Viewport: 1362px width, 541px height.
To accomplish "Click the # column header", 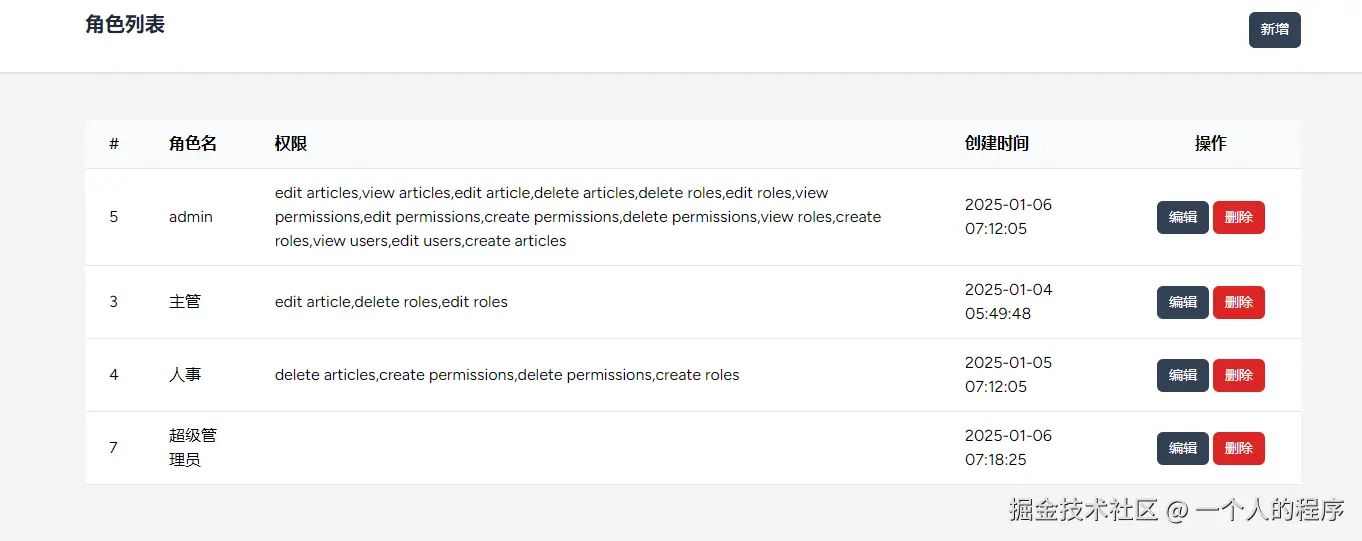I will coord(114,144).
